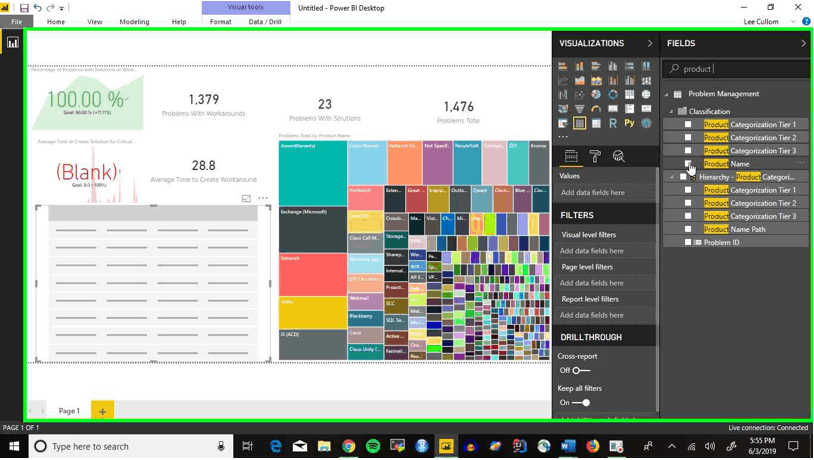Viewport: 814px width, 460px height.
Task: Select the Map globe visual
Action: (x=646, y=94)
